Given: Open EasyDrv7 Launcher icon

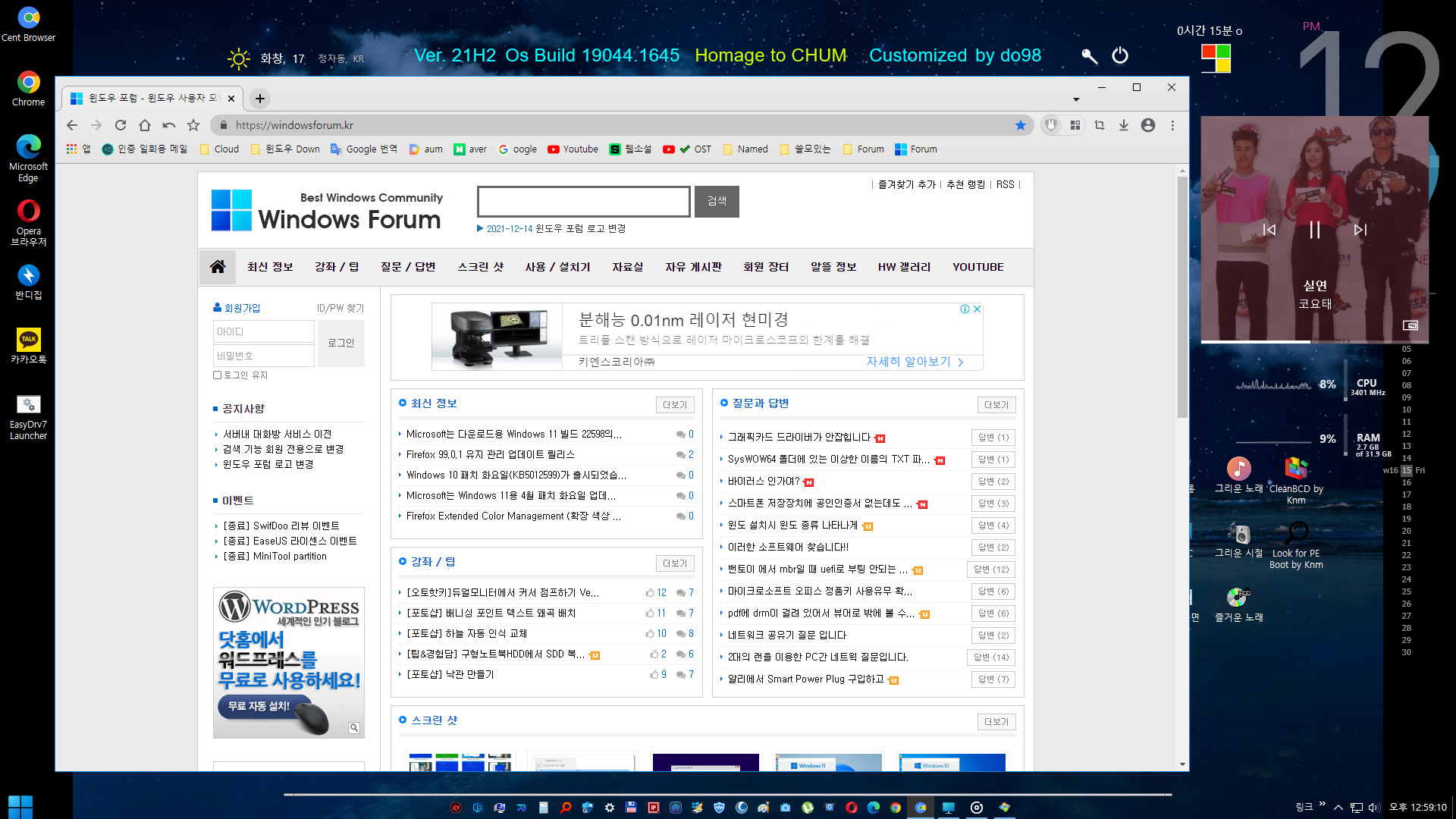Looking at the screenshot, I should 28,417.
